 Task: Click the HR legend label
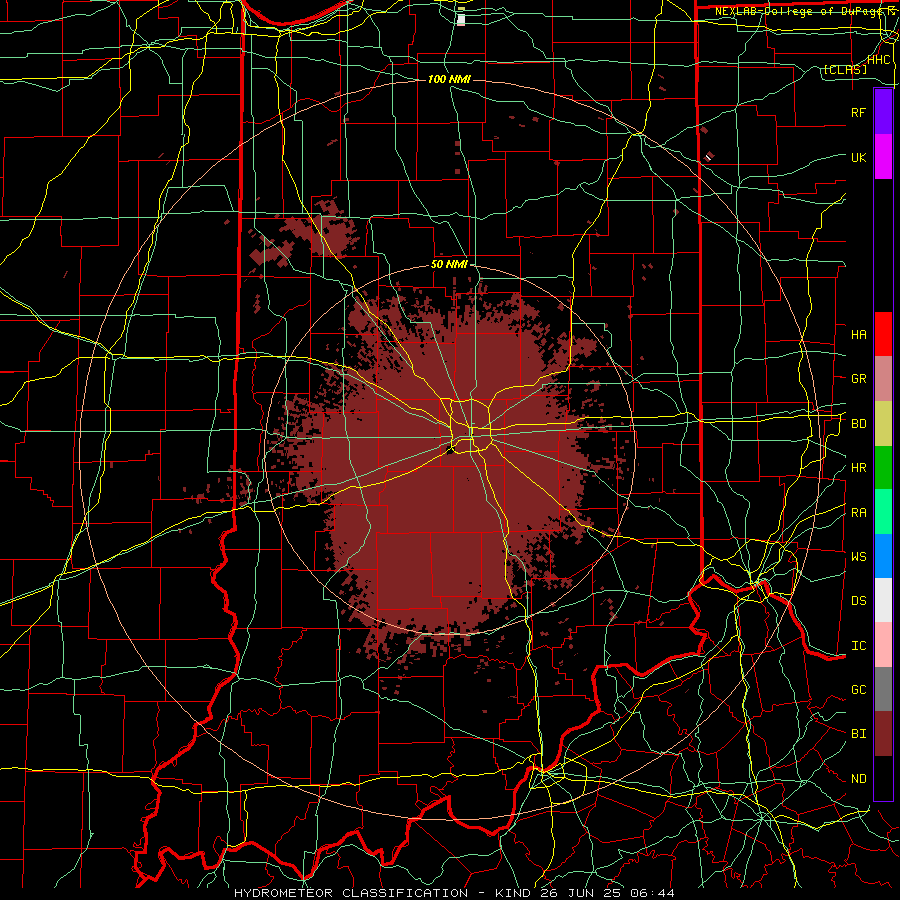pos(859,468)
